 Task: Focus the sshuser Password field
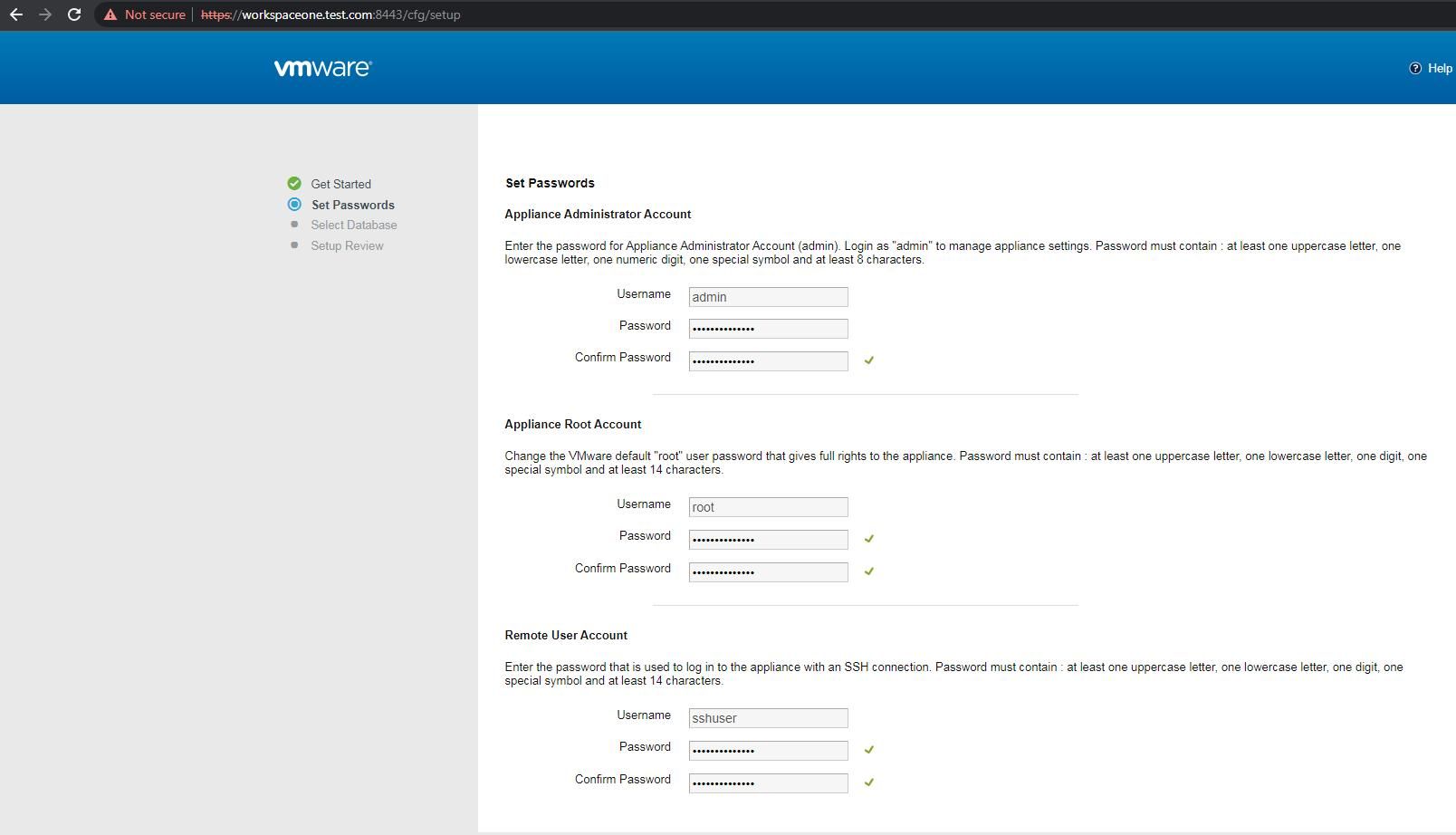point(768,750)
